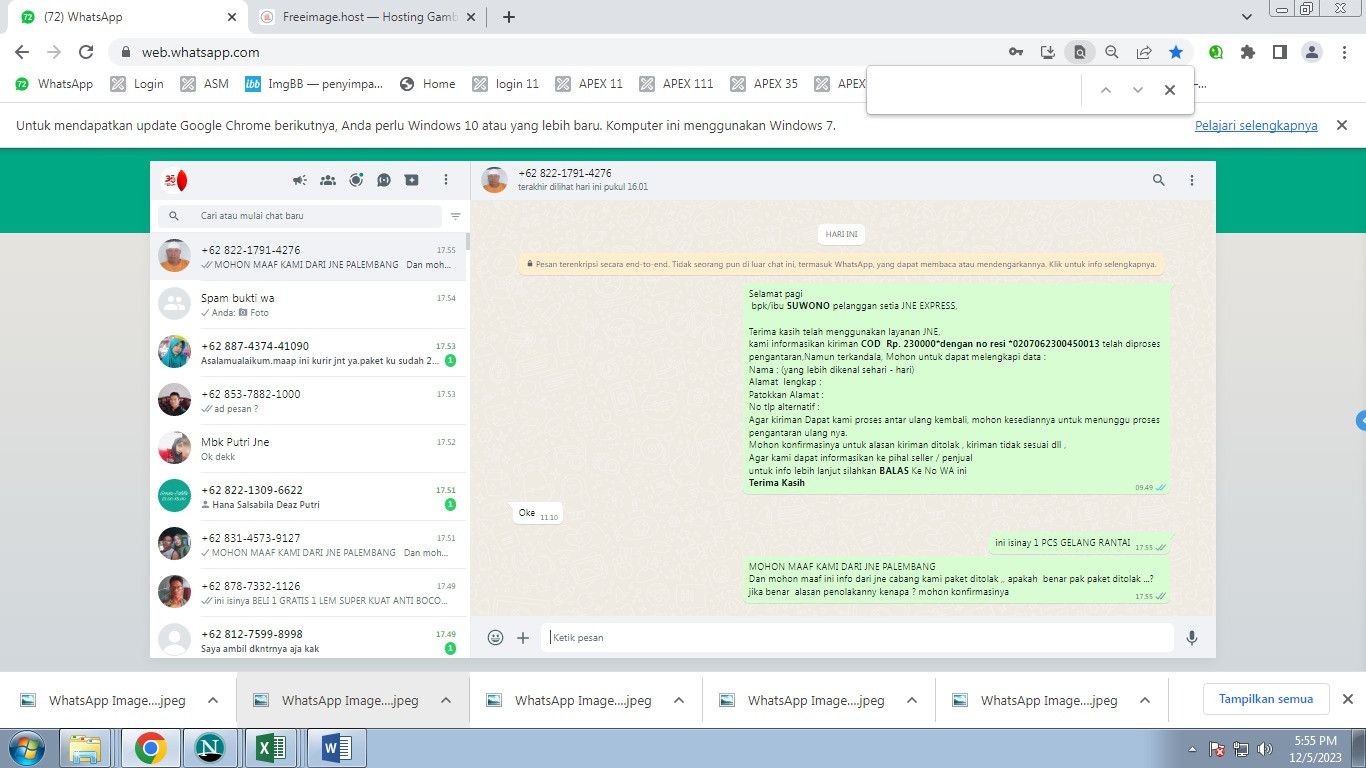Viewport: 1366px width, 768px height.
Task: Select the (72) WhatsApp browser tab
Action: (x=130, y=17)
